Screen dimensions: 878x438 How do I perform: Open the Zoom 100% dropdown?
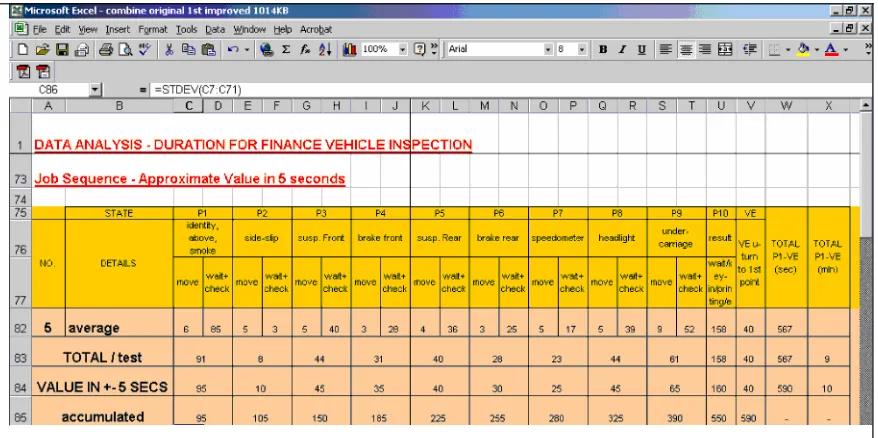403,50
